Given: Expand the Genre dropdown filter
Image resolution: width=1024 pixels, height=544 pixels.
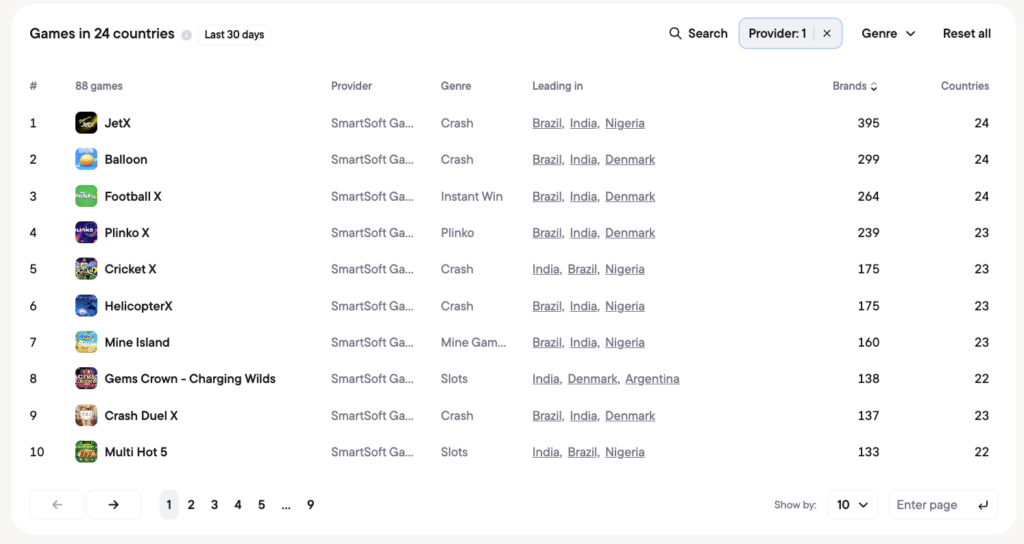Looking at the screenshot, I should click(888, 33).
